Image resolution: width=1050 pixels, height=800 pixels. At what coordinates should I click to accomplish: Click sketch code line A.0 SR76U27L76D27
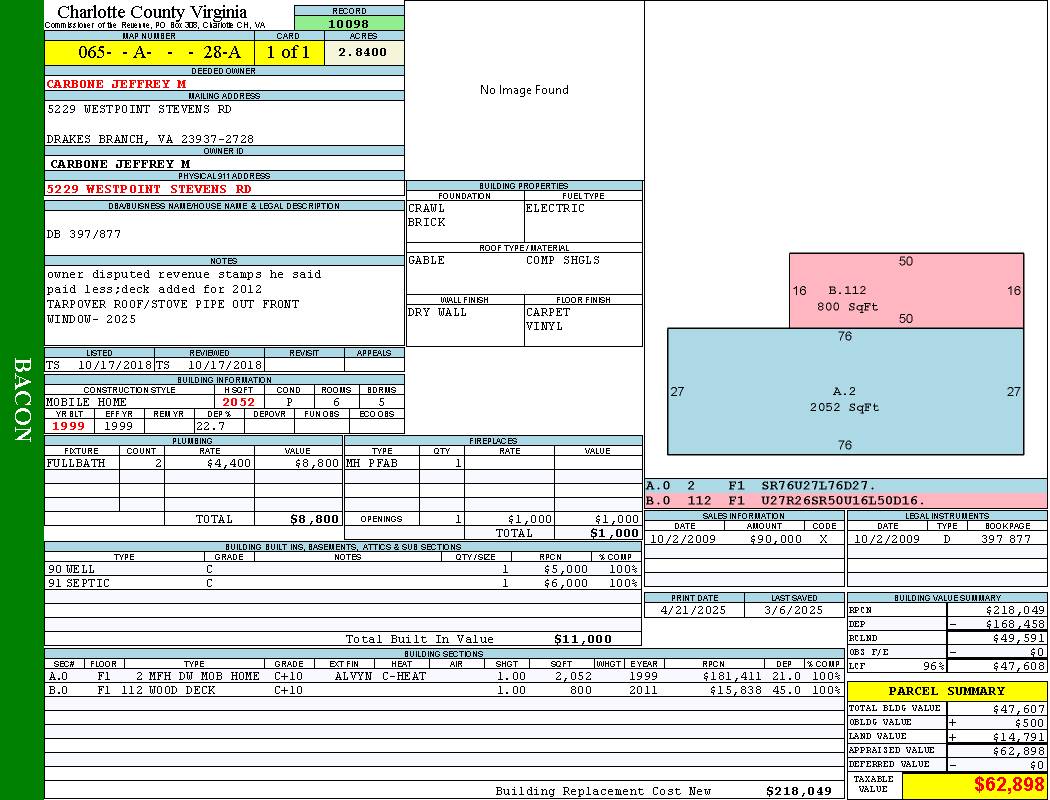pyautogui.click(x=846, y=486)
